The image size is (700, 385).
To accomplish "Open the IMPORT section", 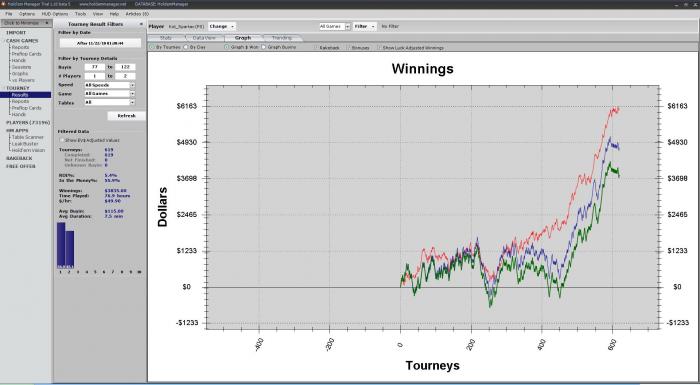I will pos(16,33).
